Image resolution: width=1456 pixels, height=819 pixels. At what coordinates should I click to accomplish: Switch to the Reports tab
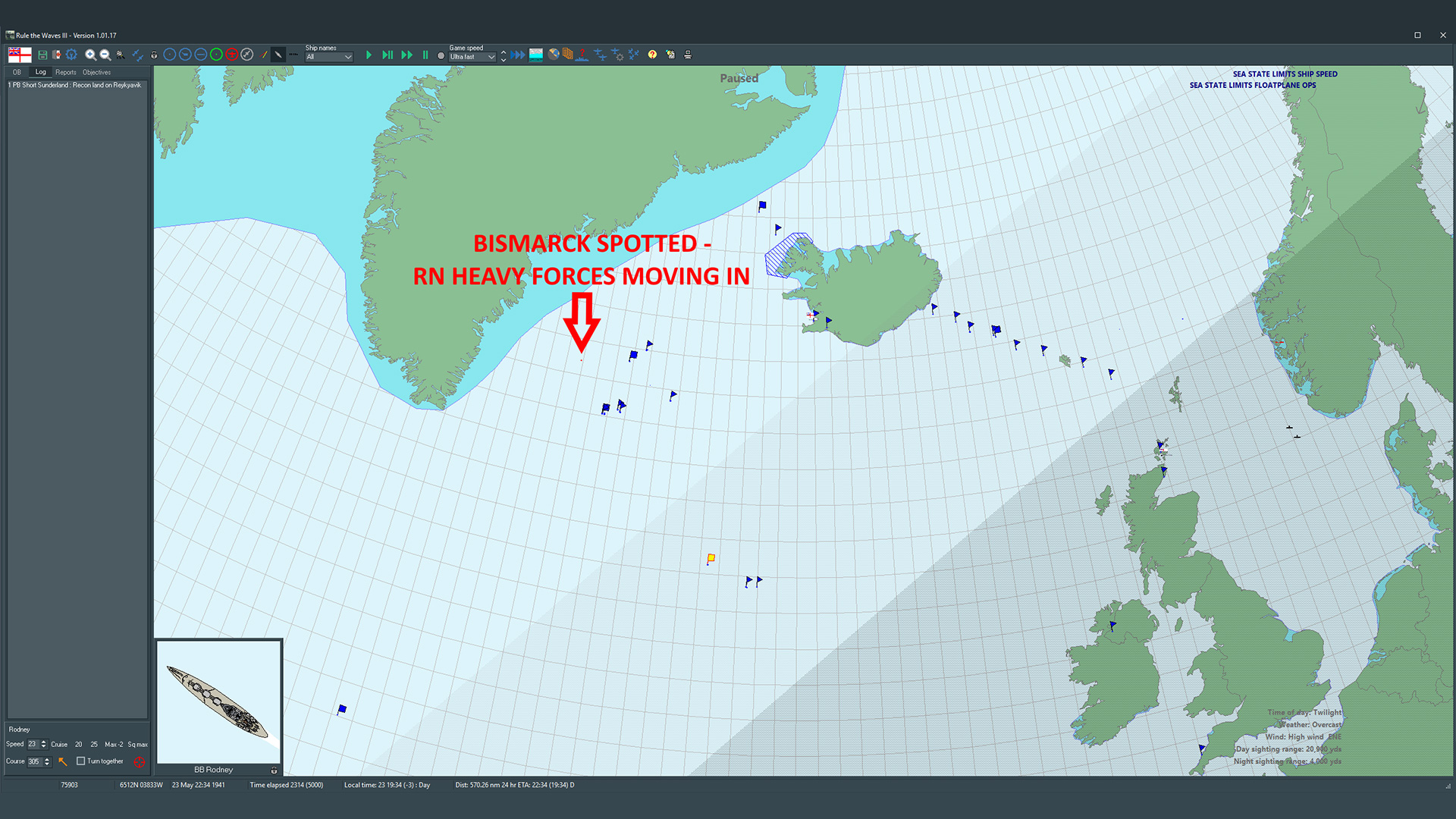tap(65, 72)
